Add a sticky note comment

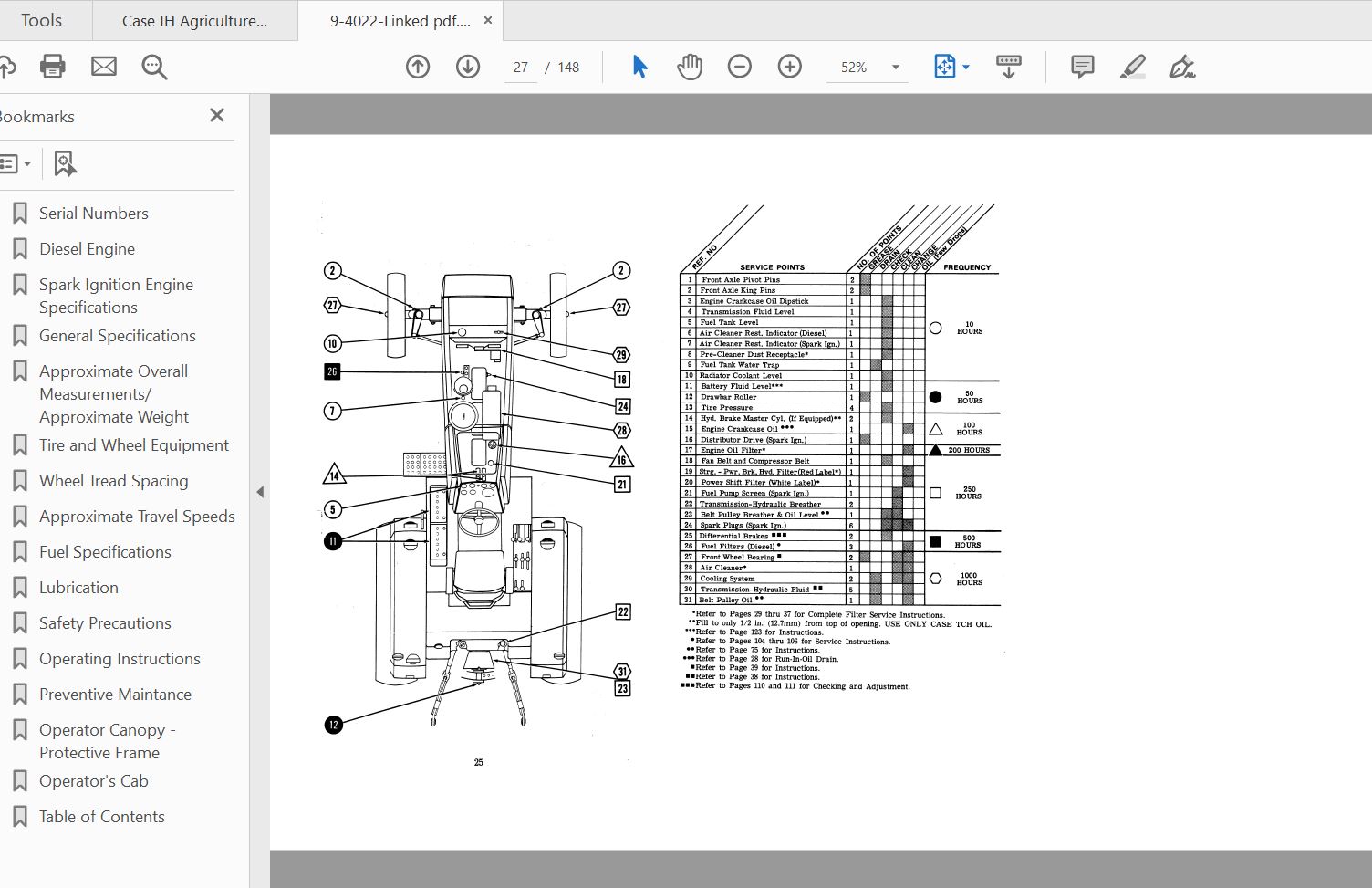[1083, 67]
